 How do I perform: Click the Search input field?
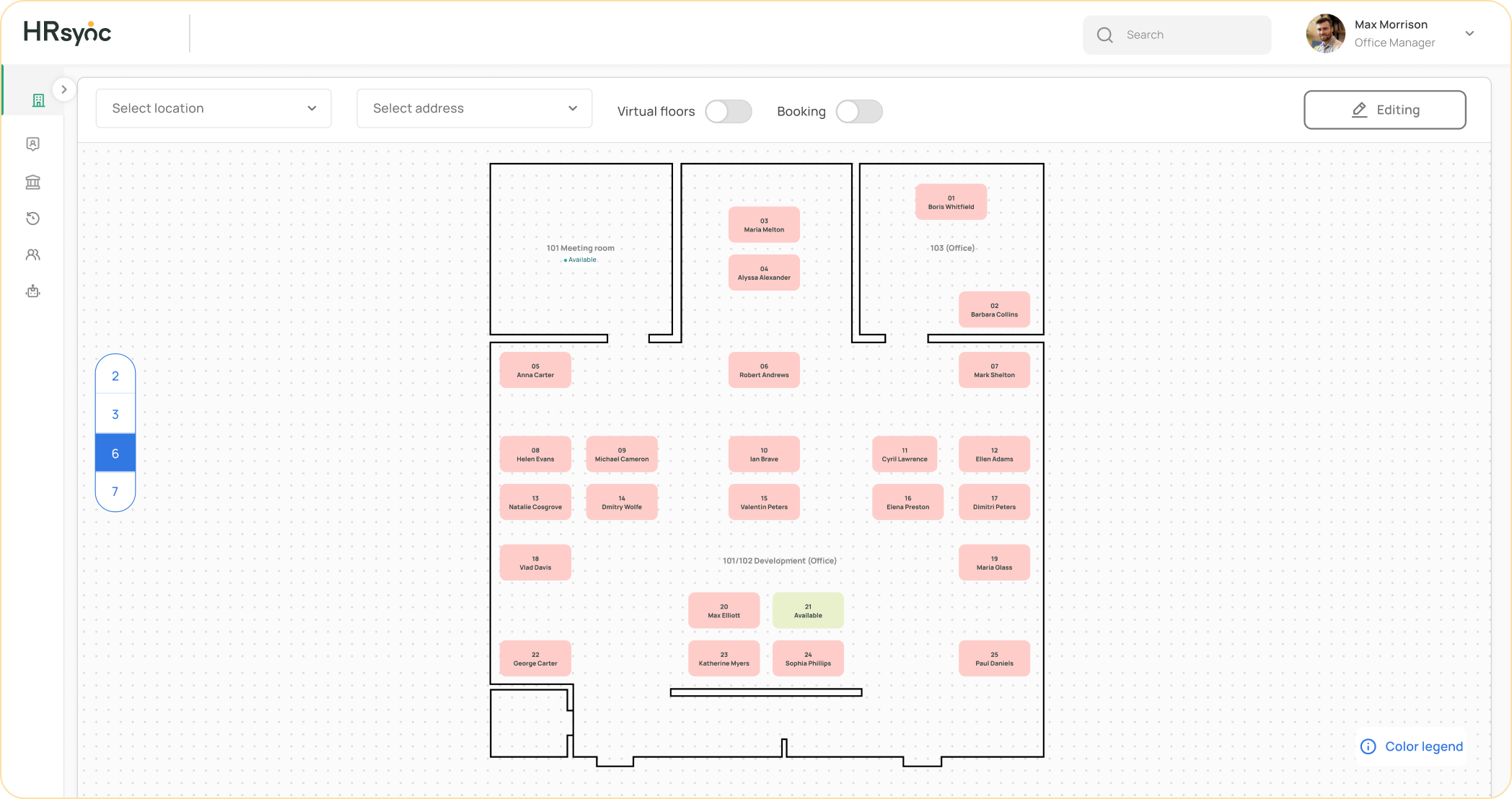[1177, 35]
